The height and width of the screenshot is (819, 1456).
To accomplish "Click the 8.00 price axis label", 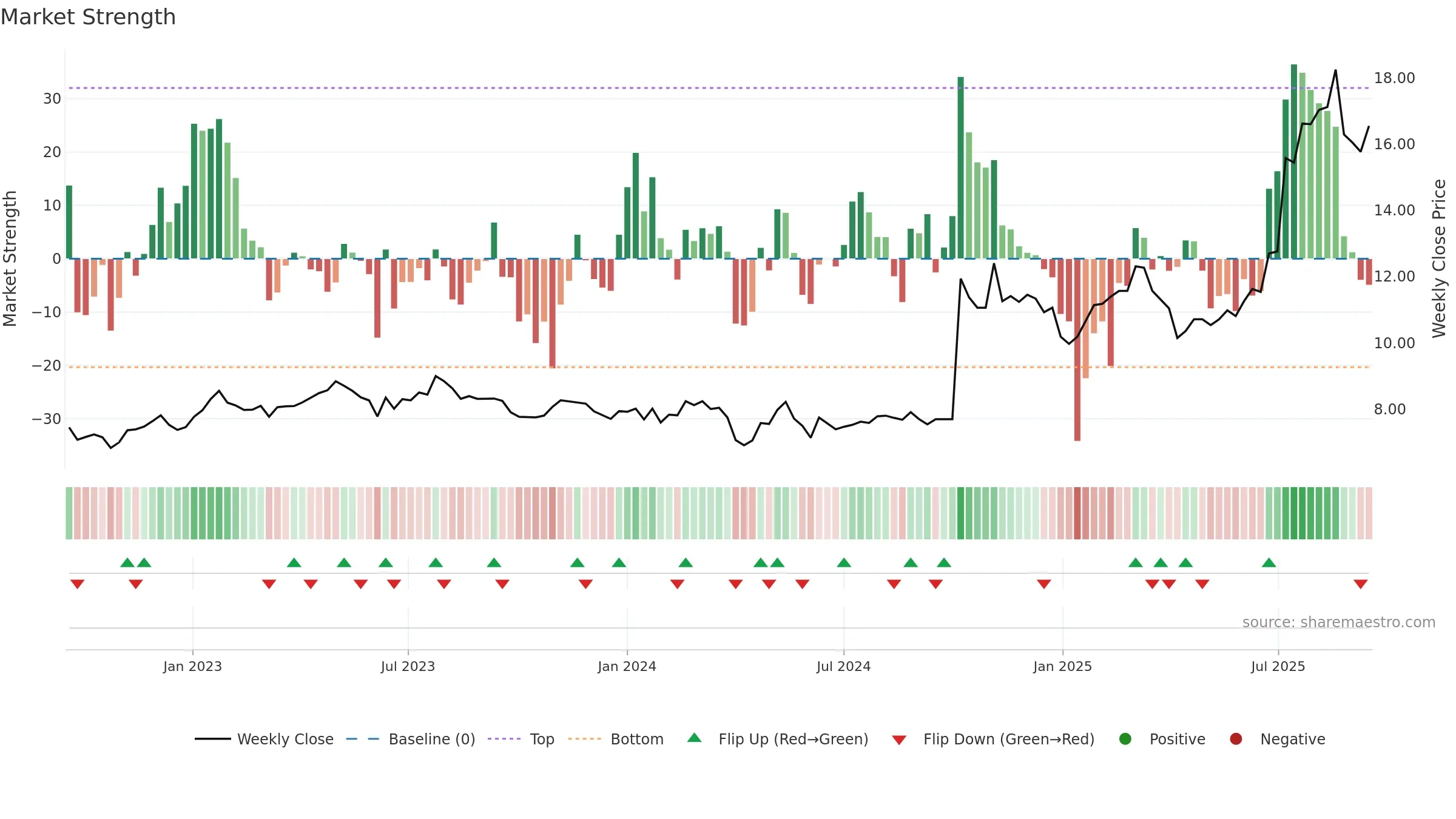I will (x=1389, y=409).
